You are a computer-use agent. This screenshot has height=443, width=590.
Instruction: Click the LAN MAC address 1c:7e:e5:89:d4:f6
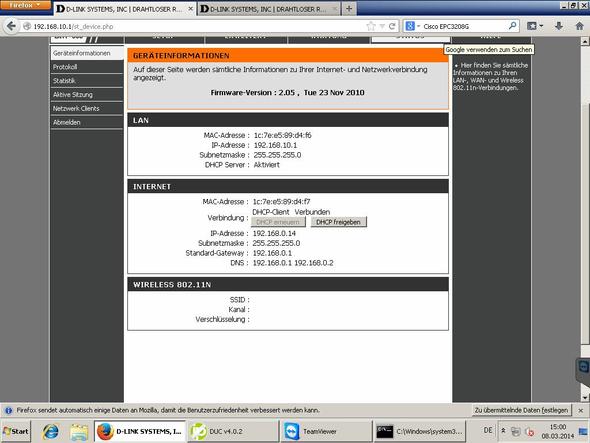pyautogui.click(x=283, y=135)
